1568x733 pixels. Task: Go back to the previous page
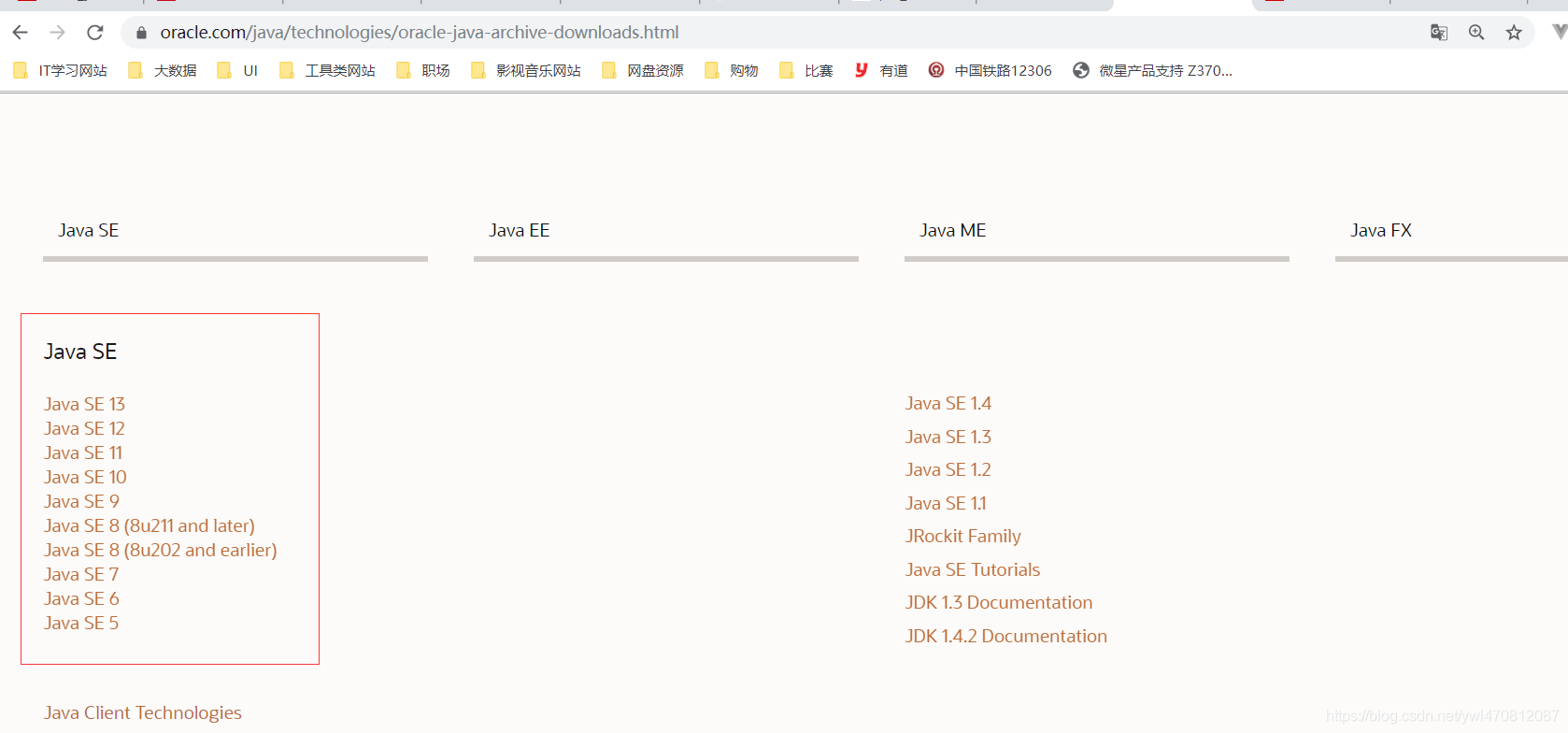(20, 33)
